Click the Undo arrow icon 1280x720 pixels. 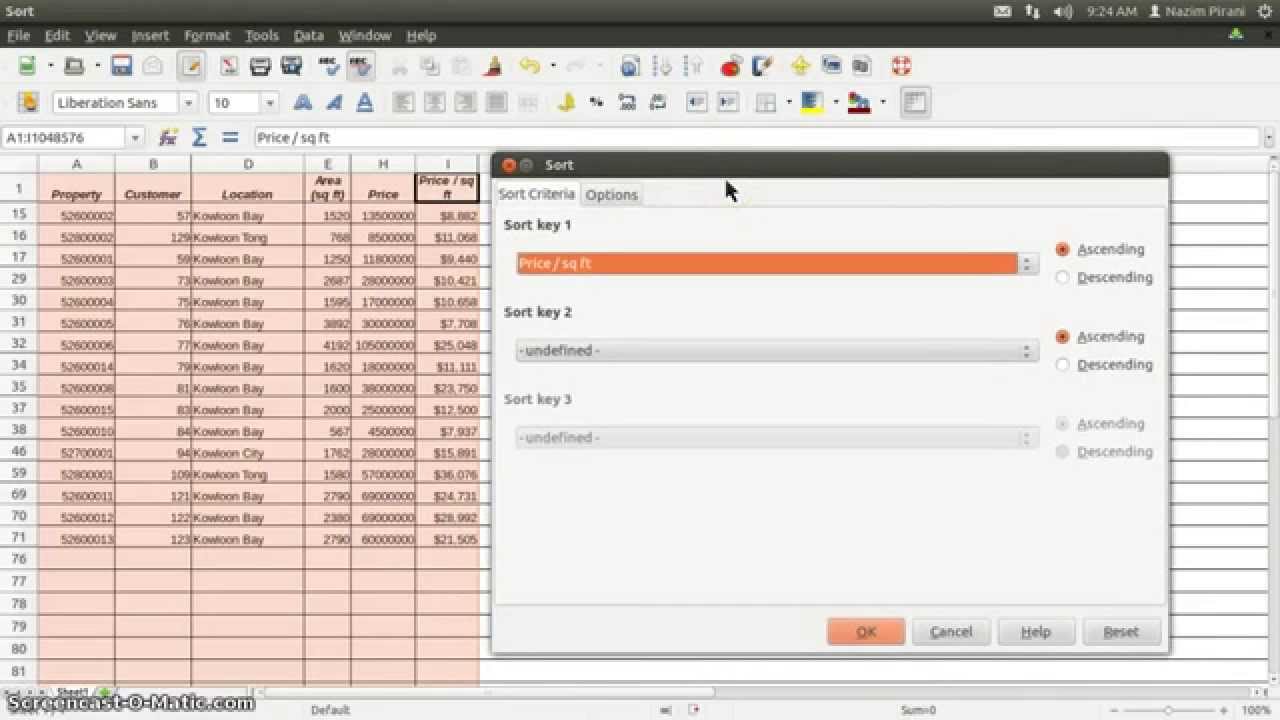tap(529, 67)
